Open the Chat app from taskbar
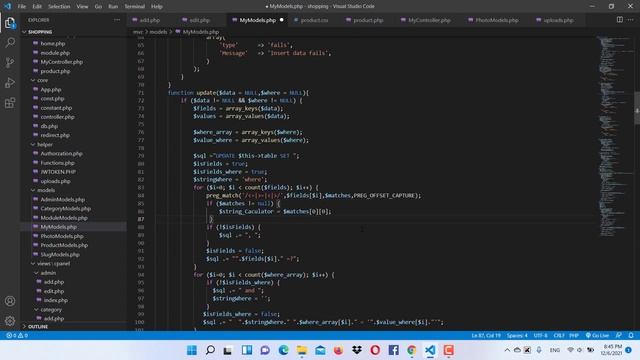The image size is (640, 360). click(265, 350)
